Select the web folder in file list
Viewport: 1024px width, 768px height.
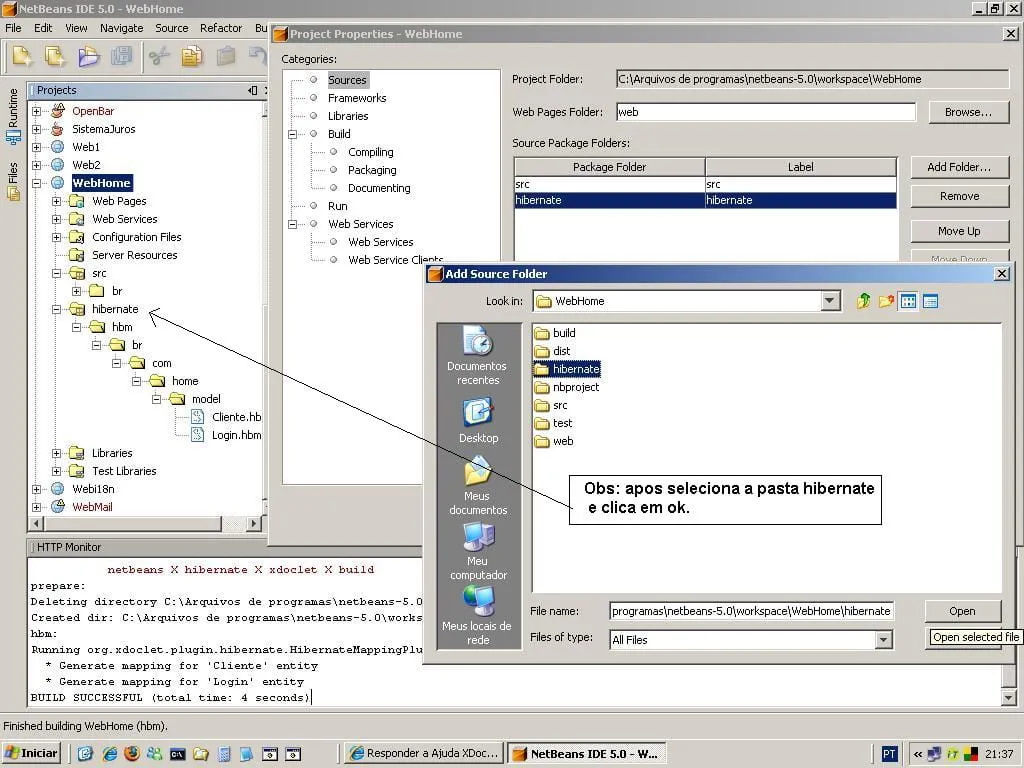click(x=554, y=441)
